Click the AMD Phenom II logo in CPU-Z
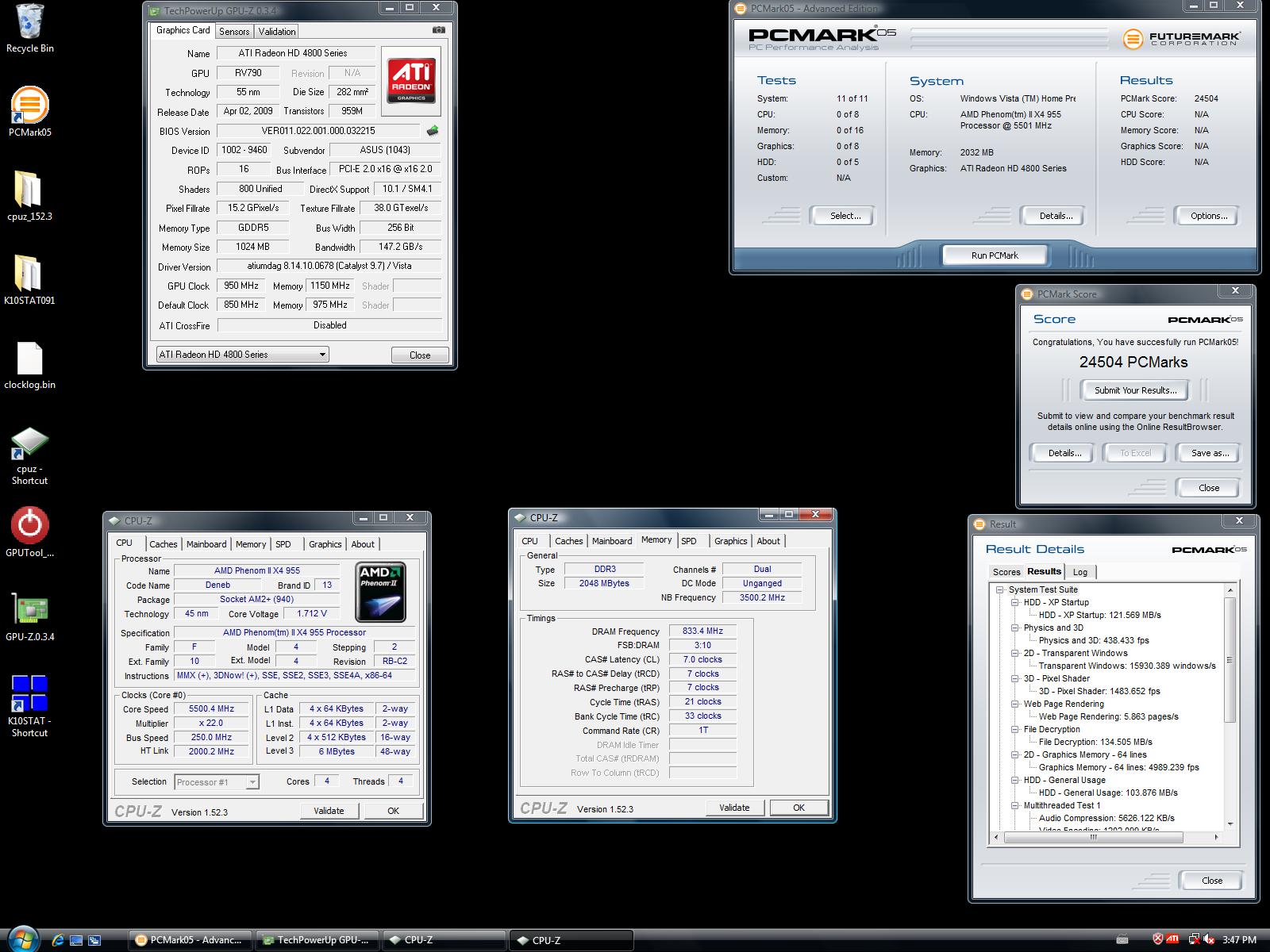Viewport: 1270px width, 952px height. point(380,591)
